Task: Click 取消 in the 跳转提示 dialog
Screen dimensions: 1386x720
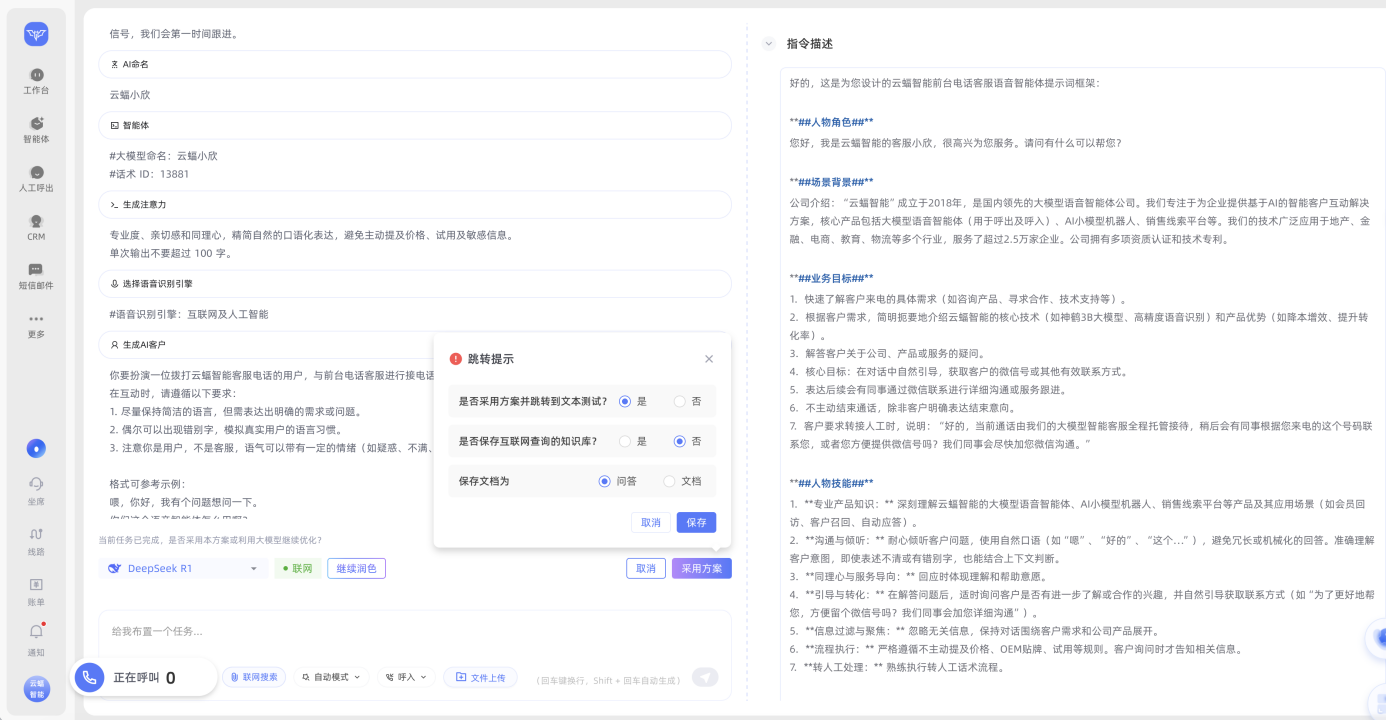Action: click(651, 522)
